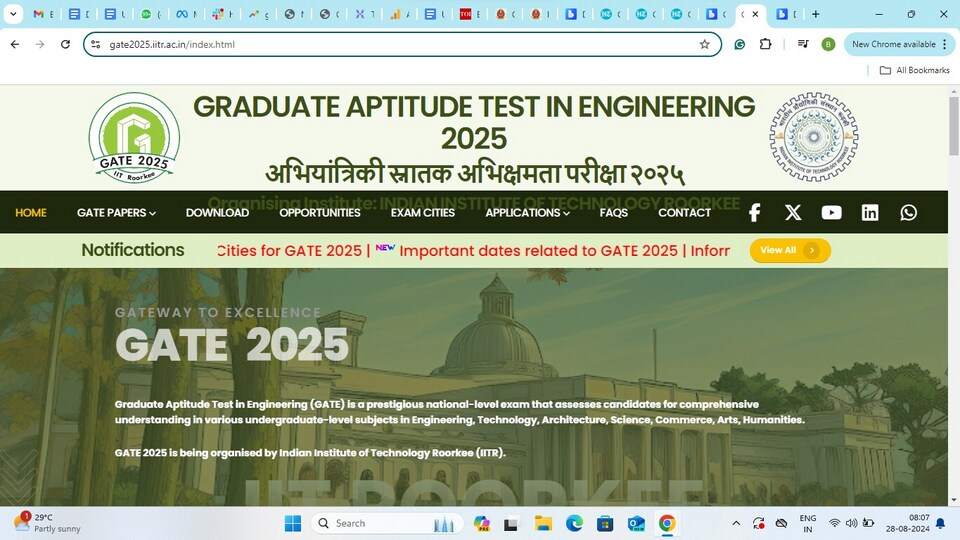Open the LinkedIn social icon
Viewport: 960px width, 540px height.
tap(870, 212)
